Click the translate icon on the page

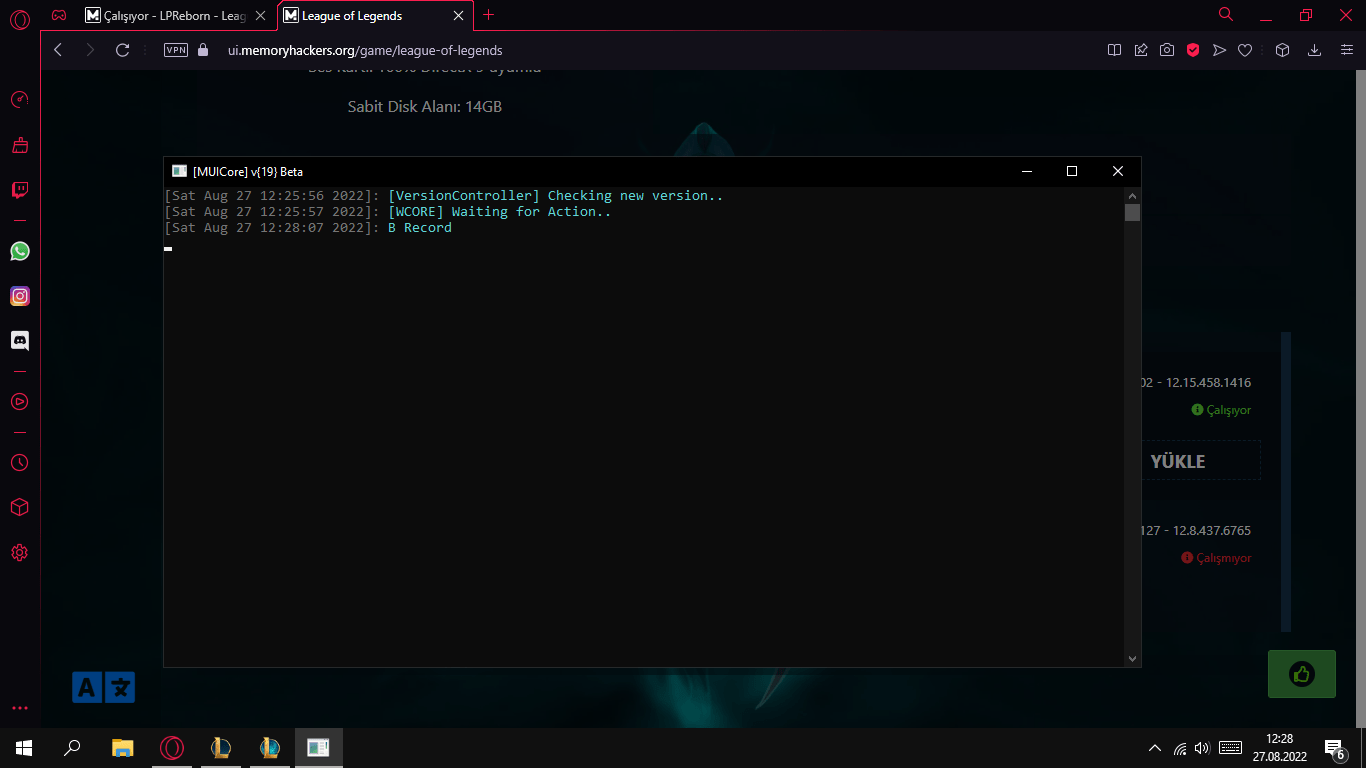pos(104,687)
